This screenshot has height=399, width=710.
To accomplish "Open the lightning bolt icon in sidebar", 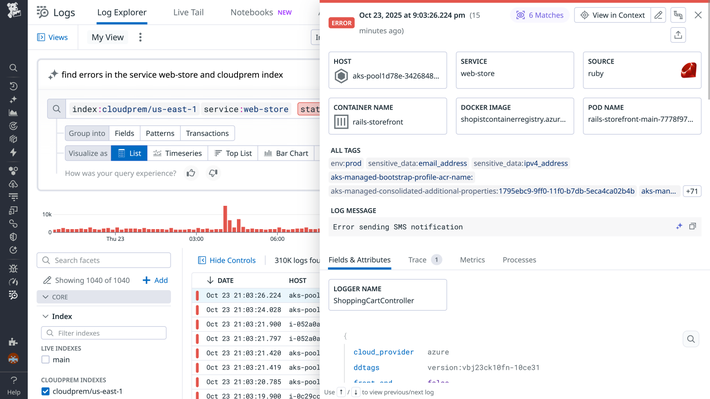I will (13, 152).
